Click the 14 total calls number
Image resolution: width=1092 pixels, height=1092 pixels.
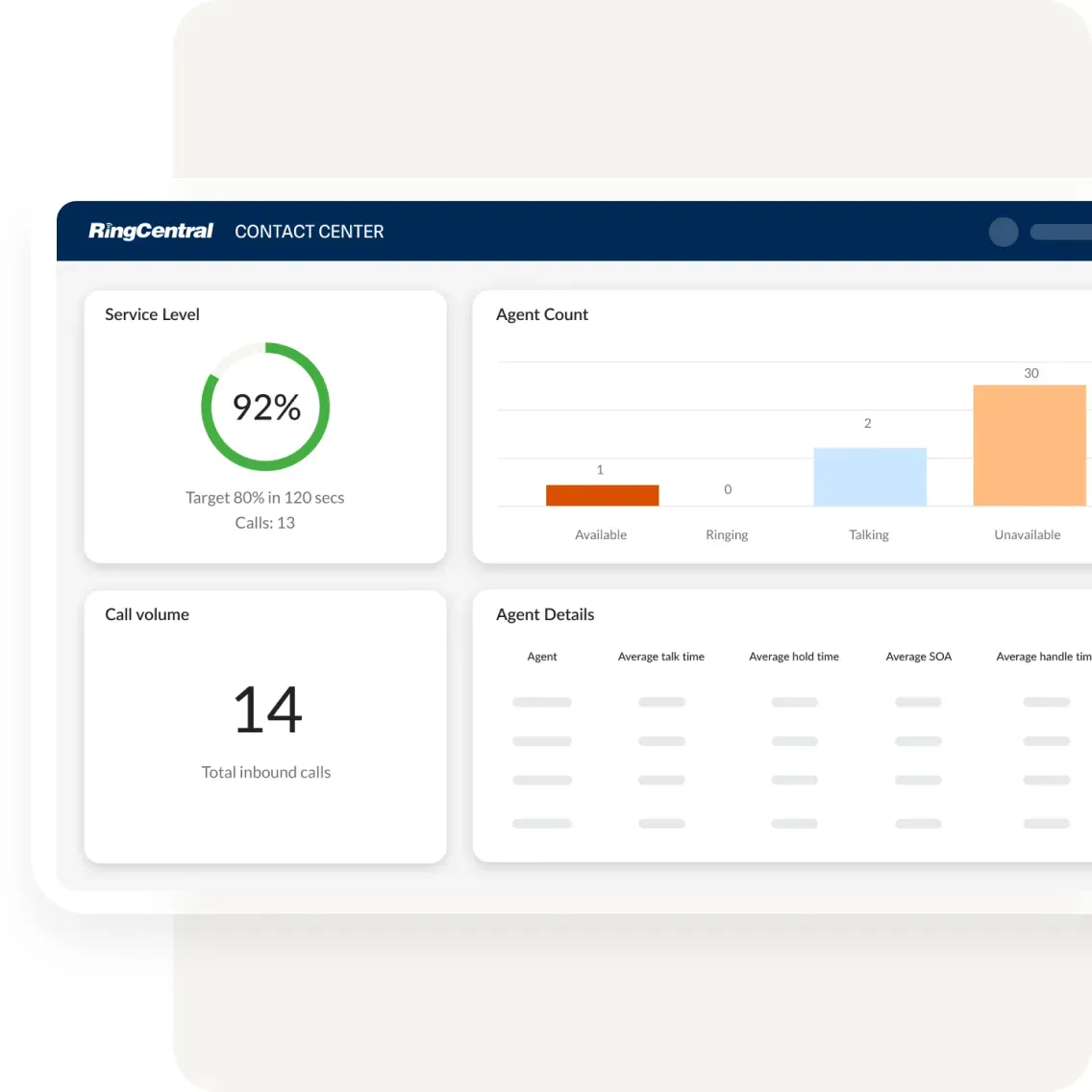(267, 709)
